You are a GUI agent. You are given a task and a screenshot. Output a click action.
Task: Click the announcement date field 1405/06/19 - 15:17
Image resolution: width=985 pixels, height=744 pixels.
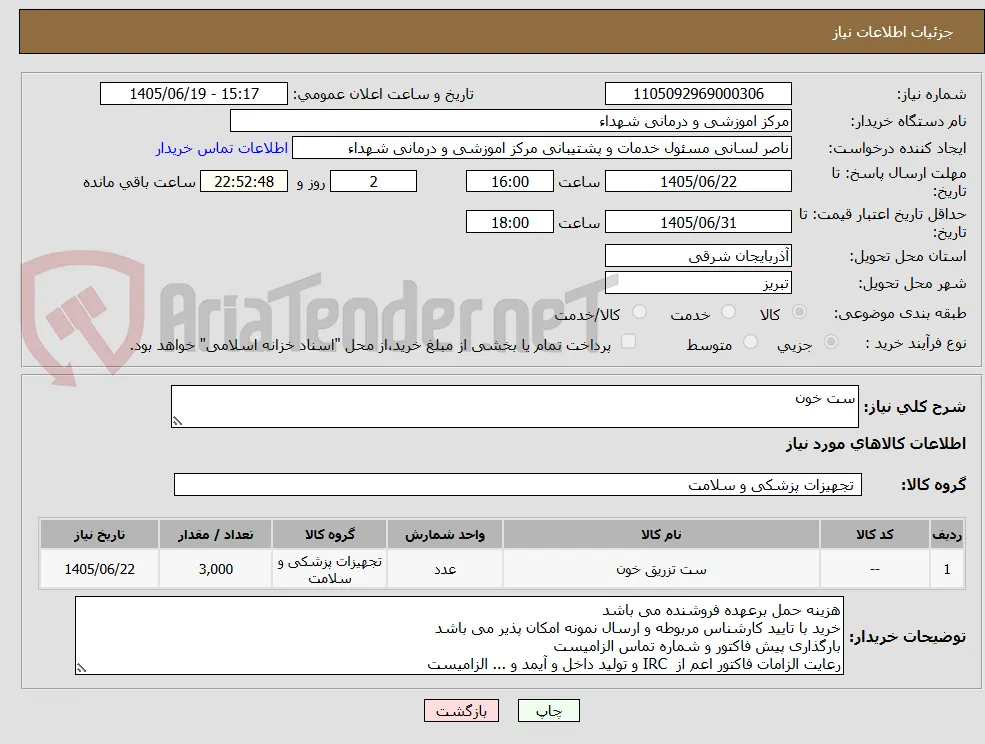(x=193, y=94)
